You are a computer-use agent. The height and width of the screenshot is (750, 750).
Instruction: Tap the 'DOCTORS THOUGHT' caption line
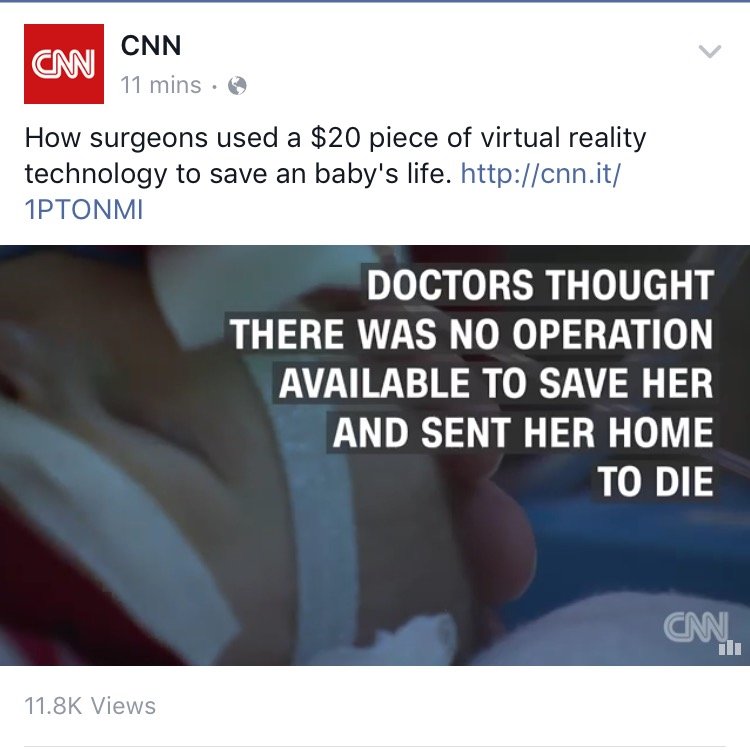click(x=540, y=285)
